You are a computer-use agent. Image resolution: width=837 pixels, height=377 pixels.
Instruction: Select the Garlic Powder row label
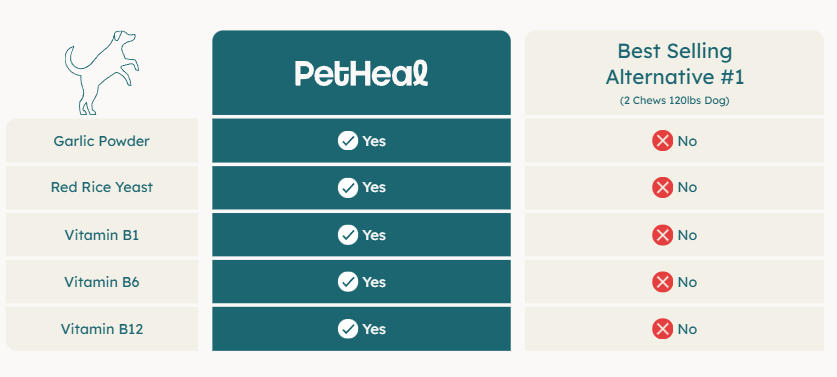coord(101,141)
